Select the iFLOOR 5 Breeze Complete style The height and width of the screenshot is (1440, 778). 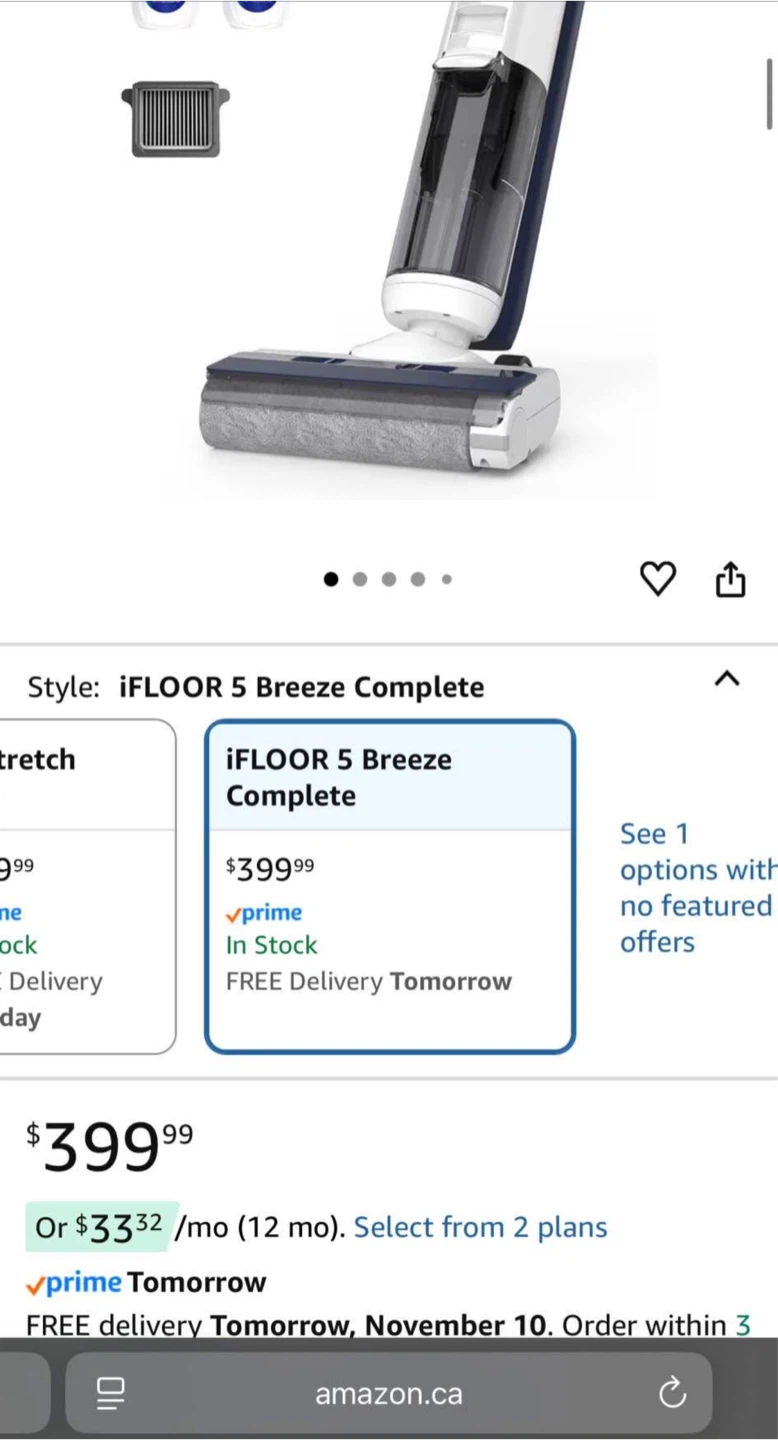[390, 886]
